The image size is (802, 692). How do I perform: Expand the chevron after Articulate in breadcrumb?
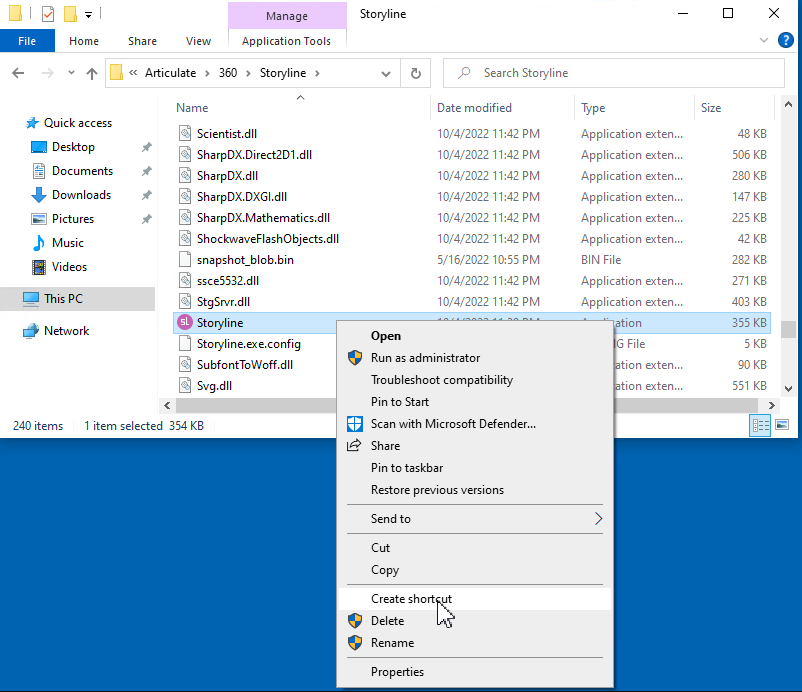pyautogui.click(x=207, y=73)
